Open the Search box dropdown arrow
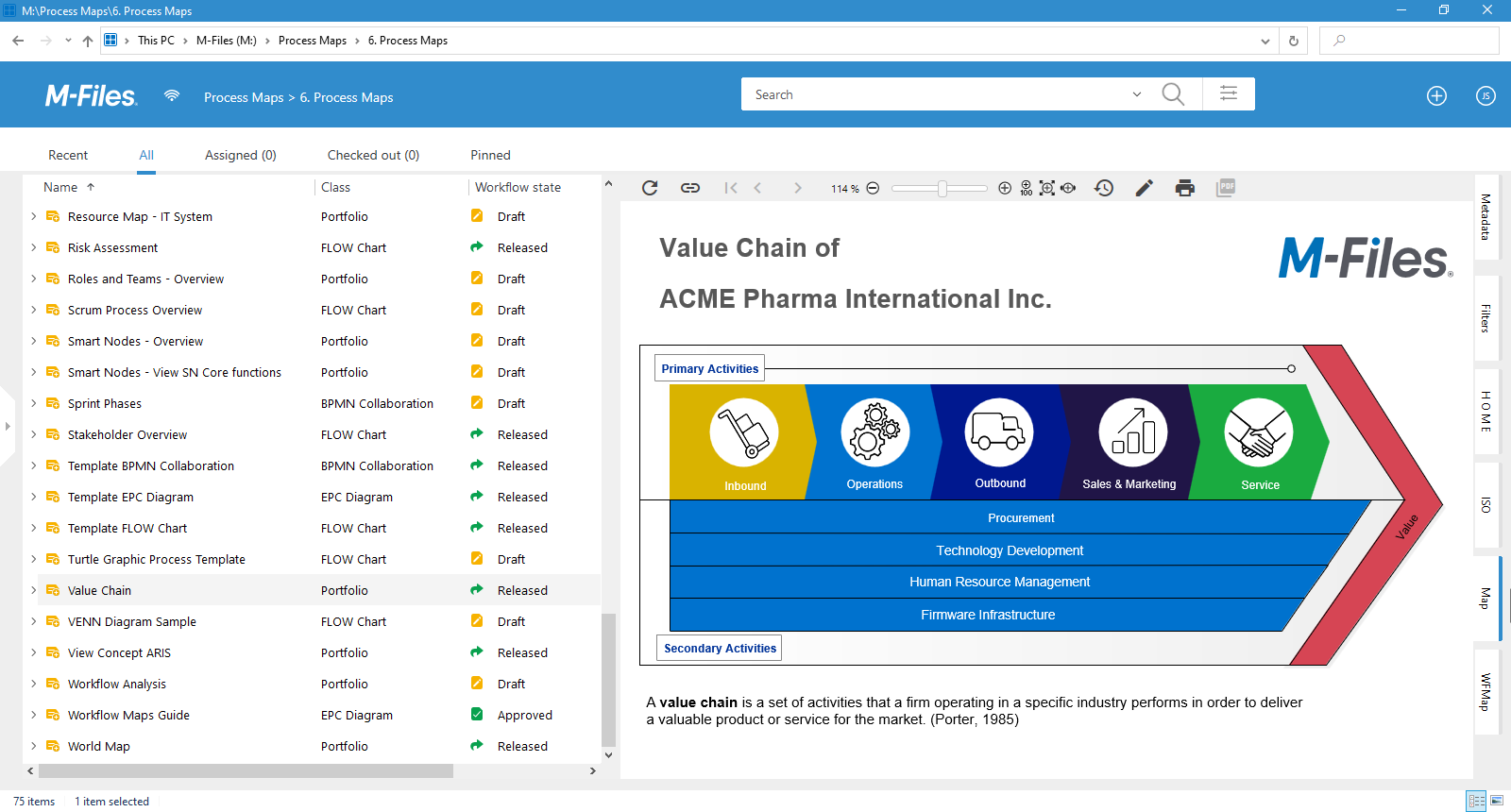 (x=1137, y=94)
